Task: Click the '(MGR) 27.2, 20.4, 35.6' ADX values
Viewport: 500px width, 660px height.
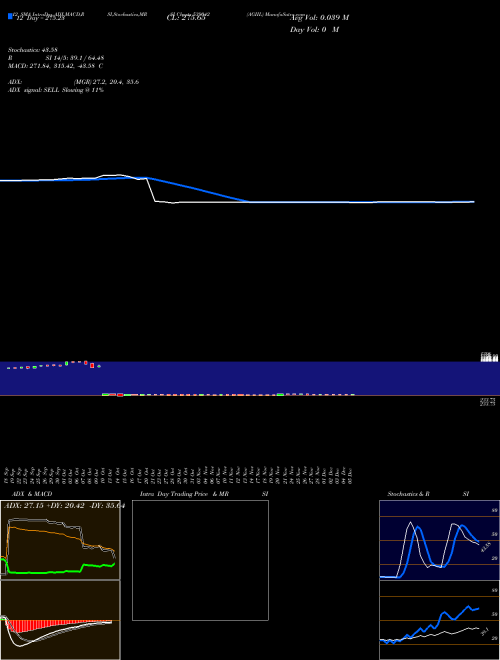Action: (x=106, y=82)
